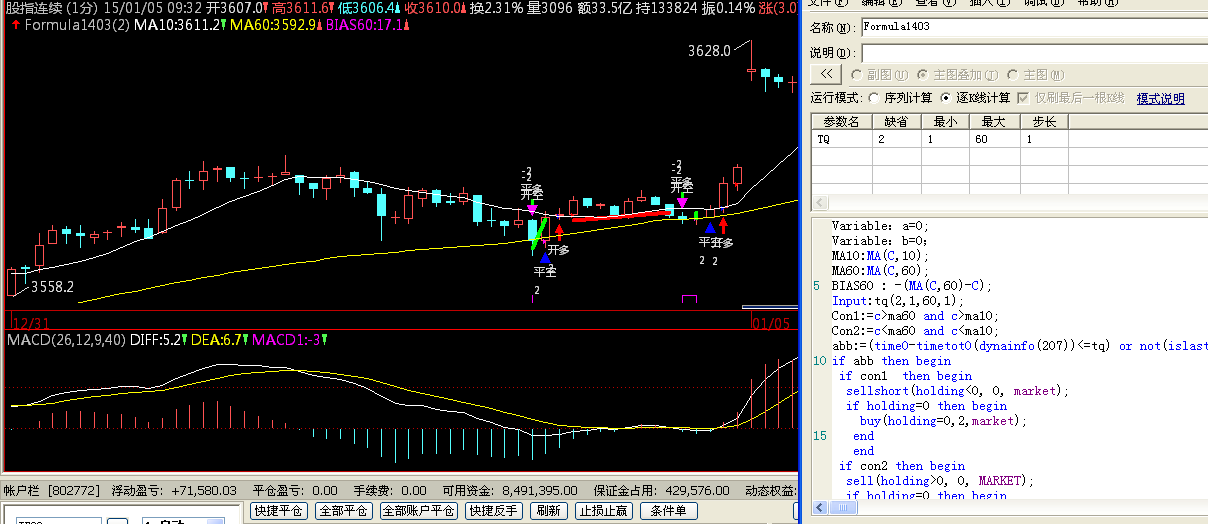
Task: Select the TQ parameter name cell
Action: point(841,139)
